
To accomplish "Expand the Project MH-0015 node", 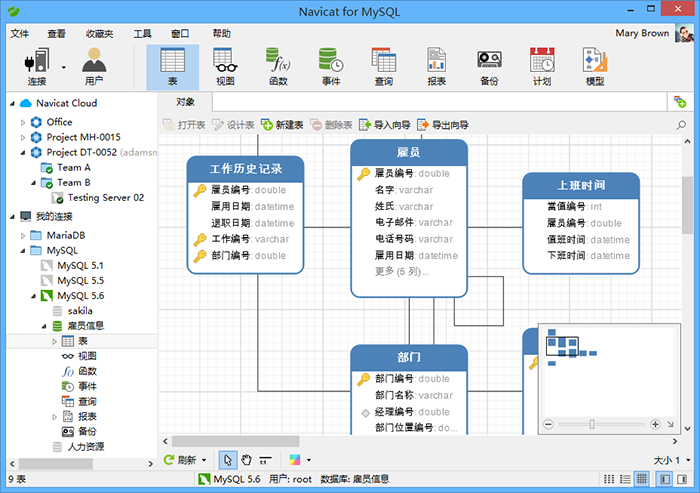I will tap(23, 138).
